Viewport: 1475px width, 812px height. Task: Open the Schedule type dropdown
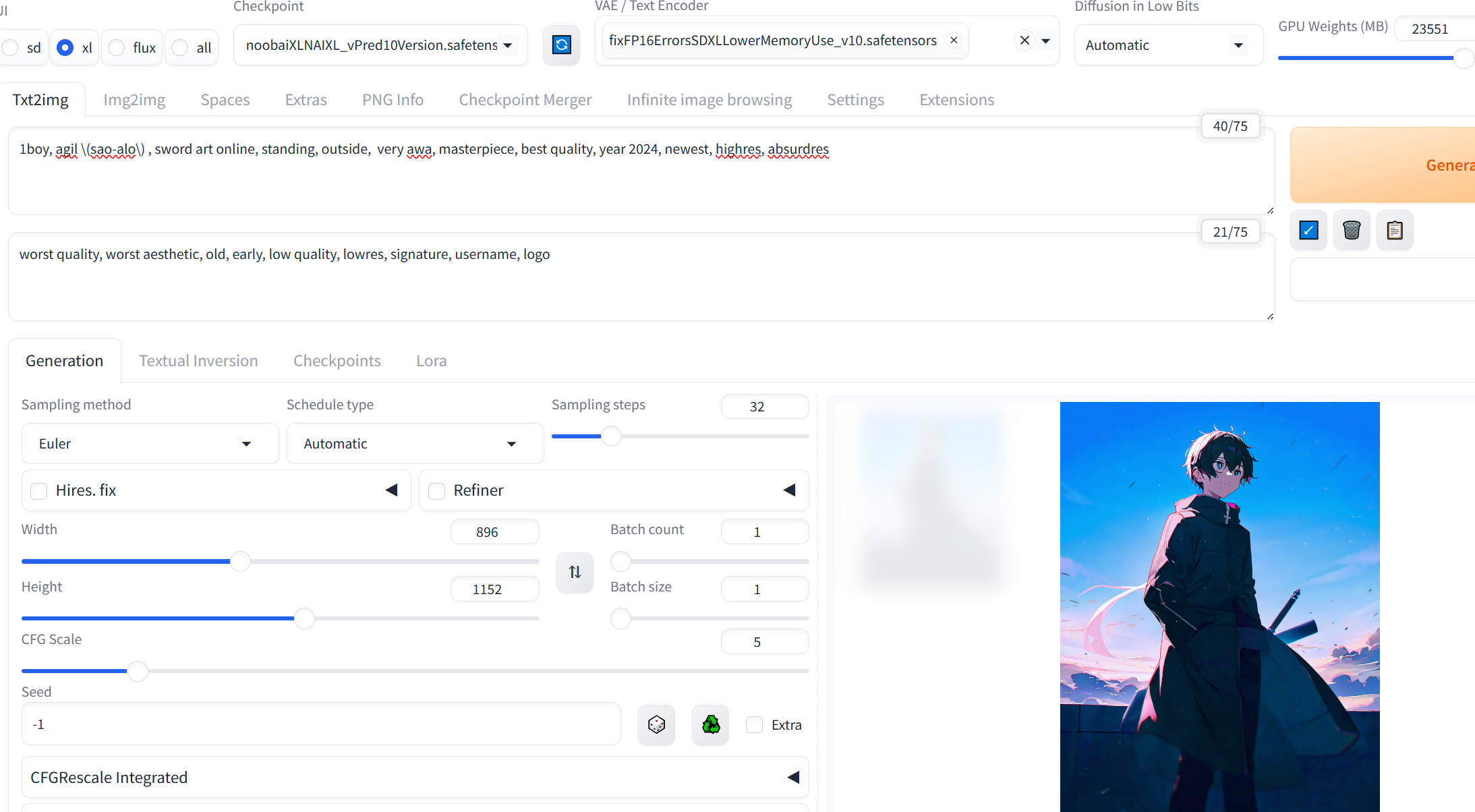[x=415, y=443]
